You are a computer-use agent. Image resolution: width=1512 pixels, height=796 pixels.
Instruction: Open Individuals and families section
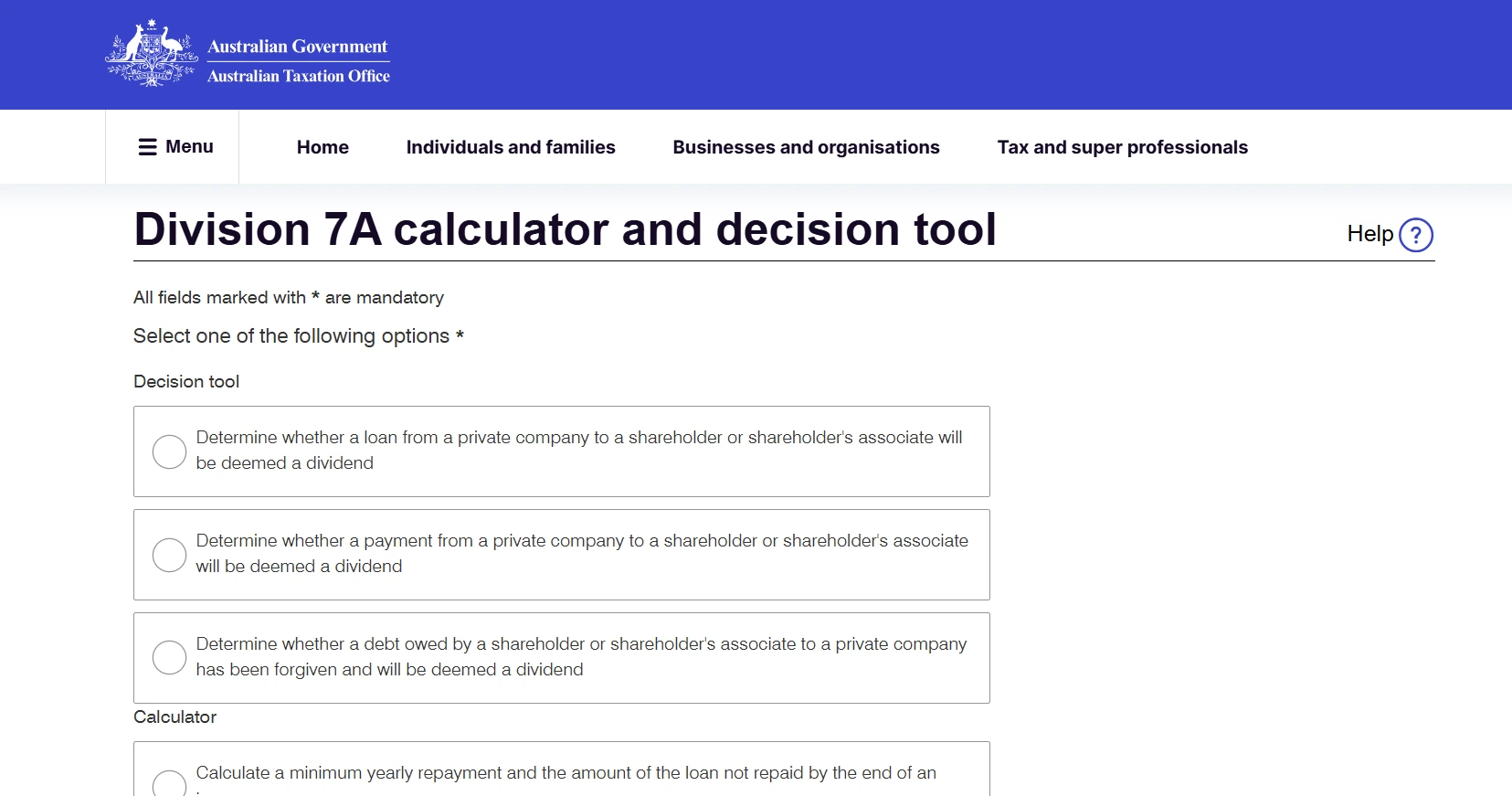click(x=511, y=147)
